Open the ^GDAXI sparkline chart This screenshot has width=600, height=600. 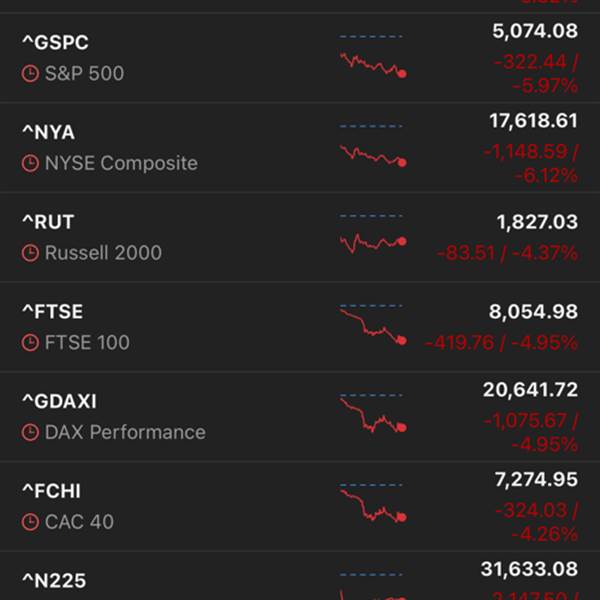(x=373, y=414)
